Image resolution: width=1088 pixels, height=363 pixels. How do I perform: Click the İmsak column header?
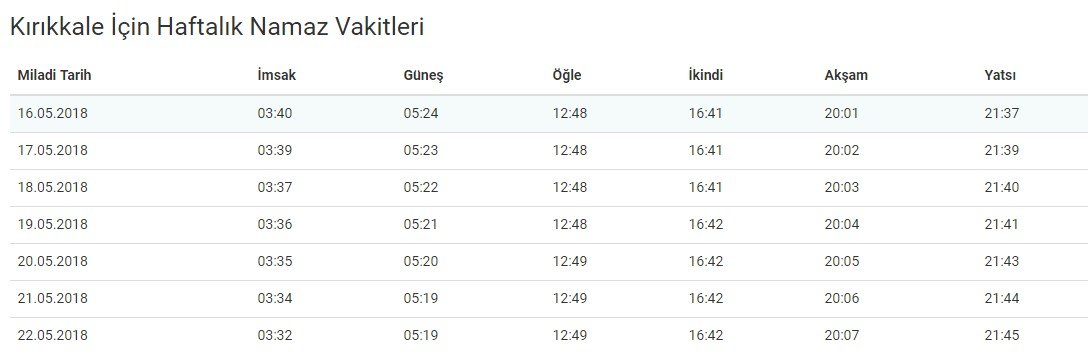[276, 76]
